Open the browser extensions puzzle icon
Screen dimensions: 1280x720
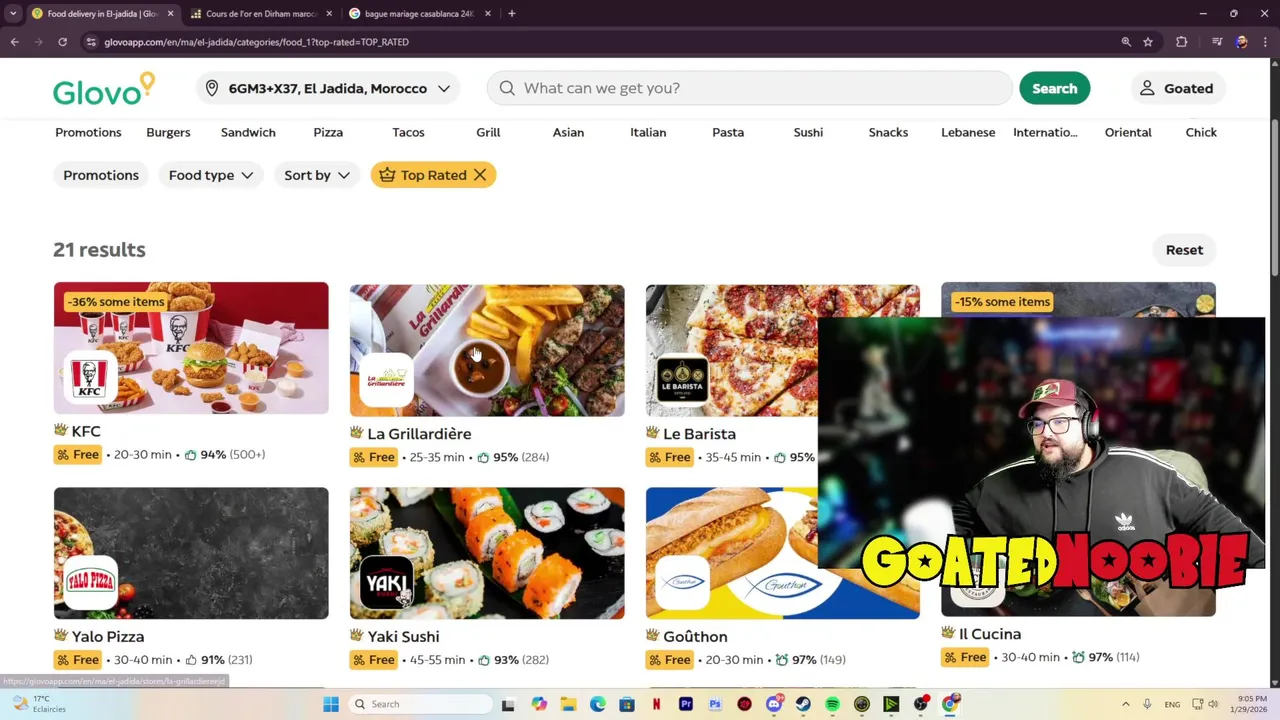pyautogui.click(x=1182, y=42)
